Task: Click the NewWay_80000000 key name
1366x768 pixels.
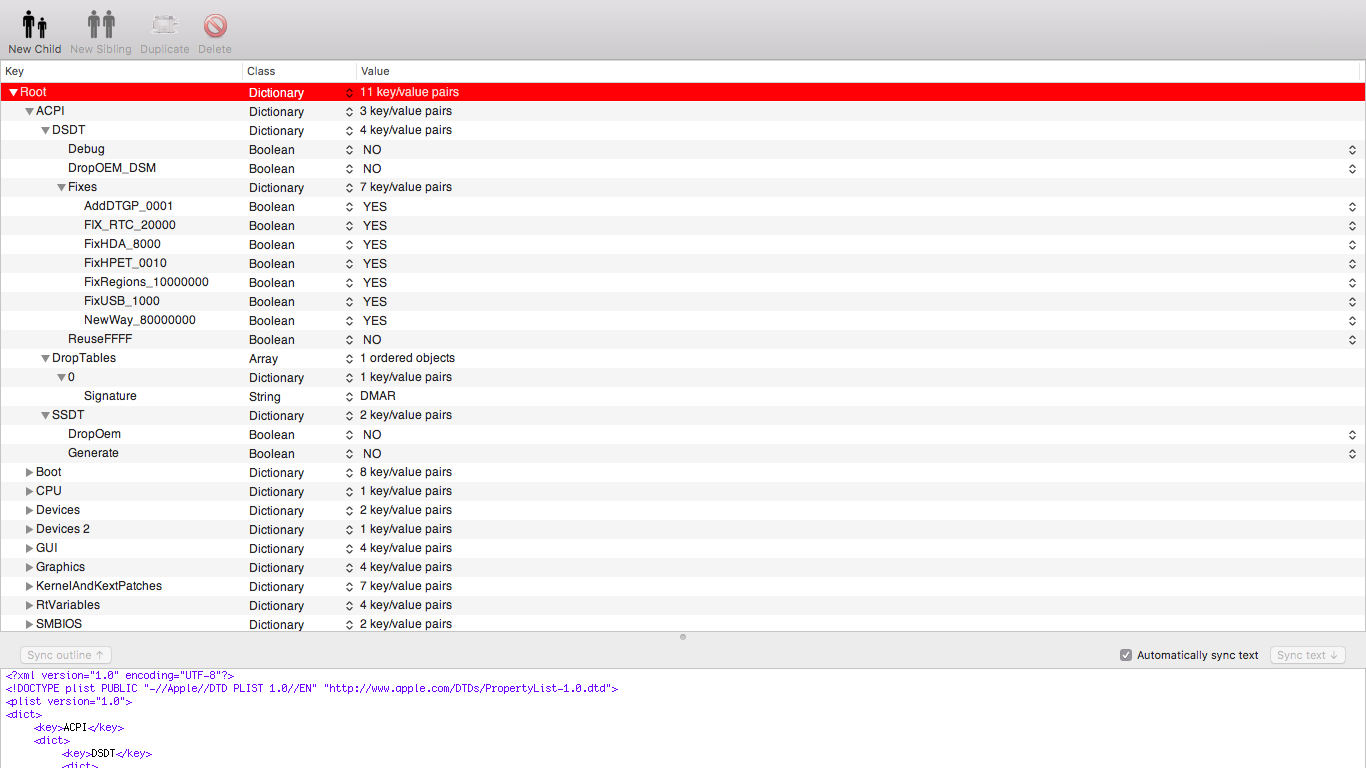Action: (x=140, y=320)
